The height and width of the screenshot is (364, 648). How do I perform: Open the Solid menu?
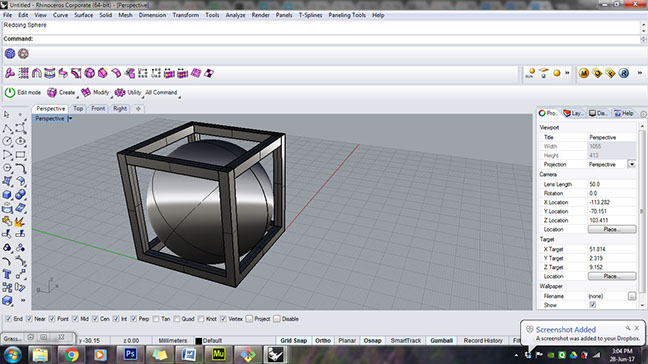105,15
